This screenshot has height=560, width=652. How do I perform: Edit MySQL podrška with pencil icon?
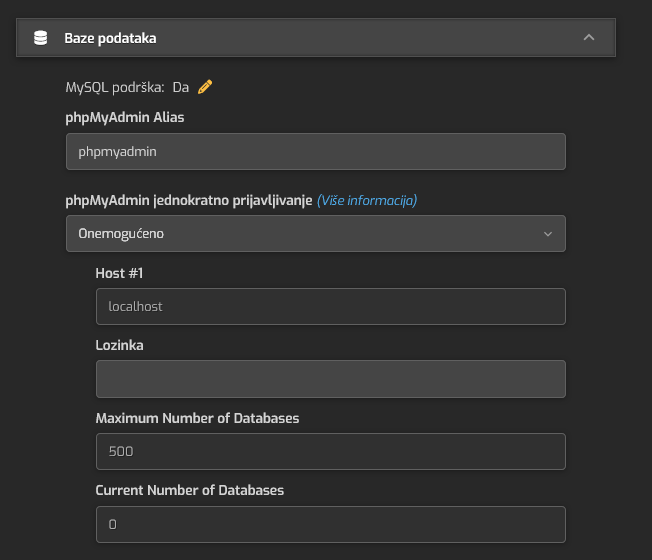tap(205, 87)
